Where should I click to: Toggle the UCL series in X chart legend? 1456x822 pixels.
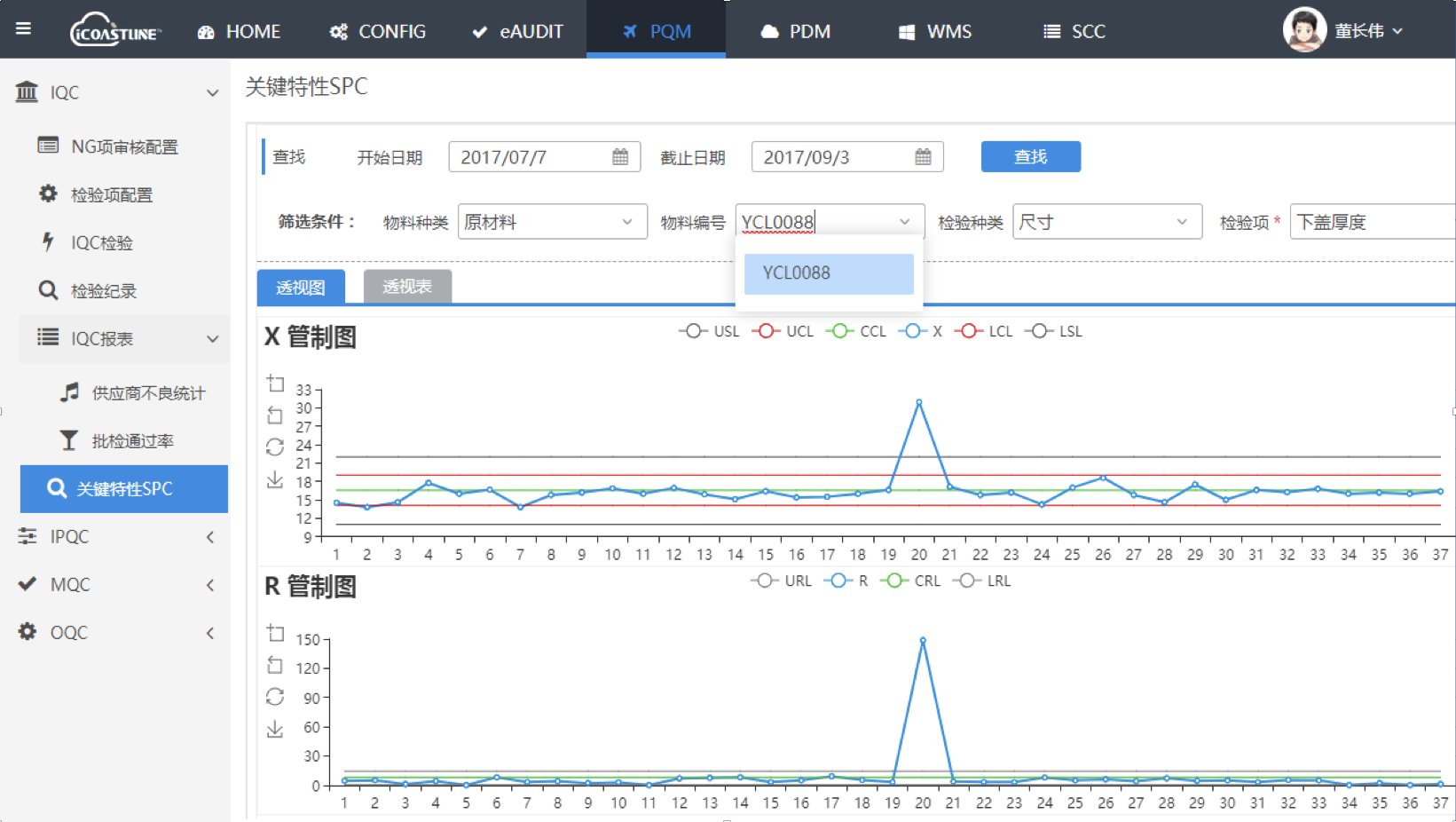(x=783, y=331)
